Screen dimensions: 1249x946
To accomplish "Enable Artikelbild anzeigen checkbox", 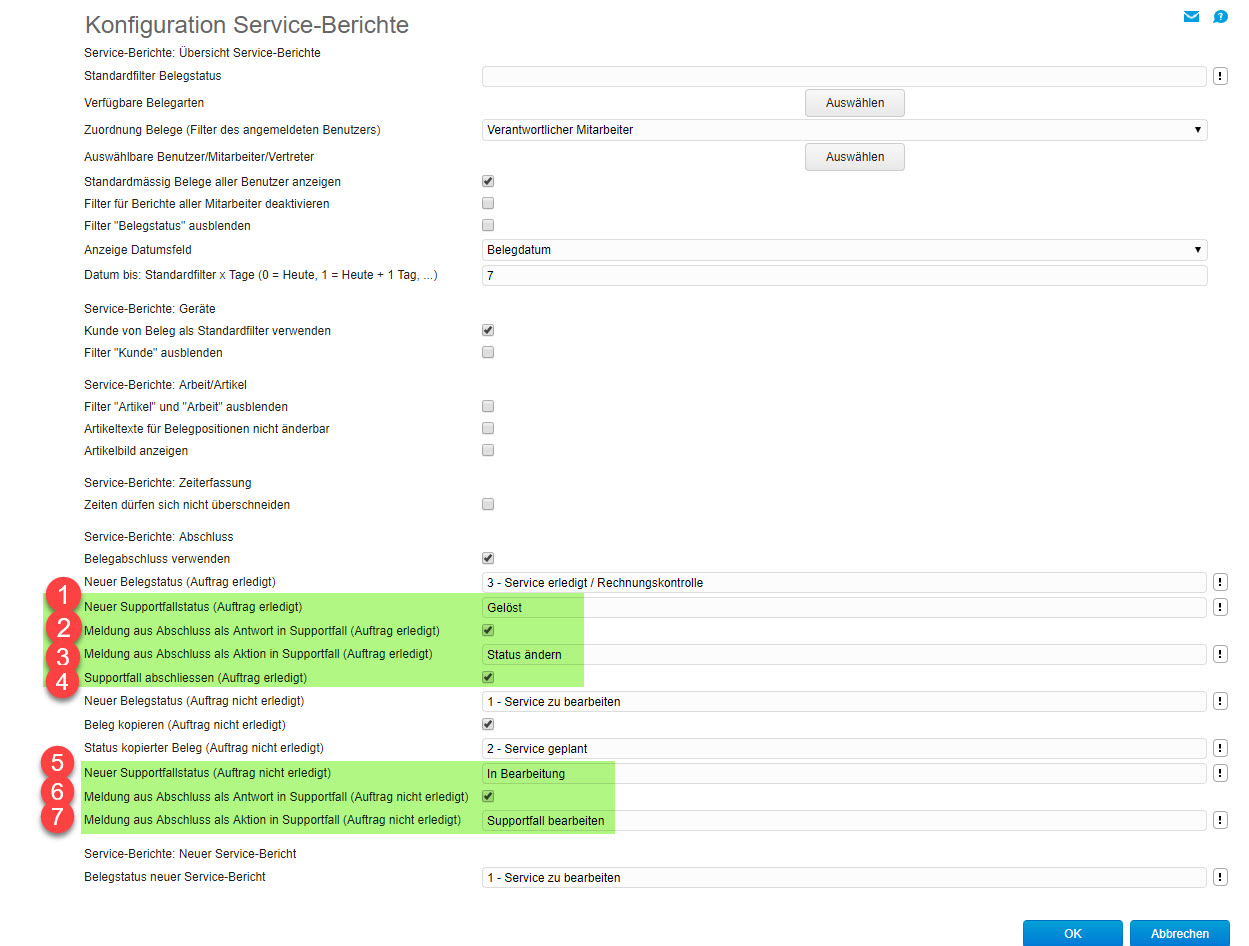I will pyautogui.click(x=488, y=450).
